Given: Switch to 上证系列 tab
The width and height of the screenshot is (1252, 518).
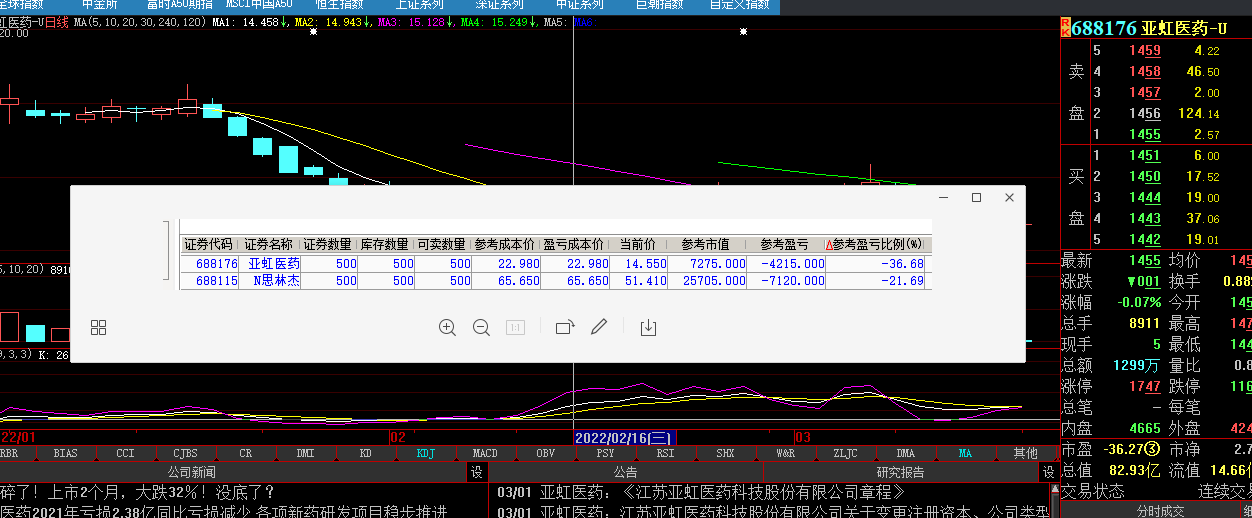Looking at the screenshot, I should click(x=419, y=5).
